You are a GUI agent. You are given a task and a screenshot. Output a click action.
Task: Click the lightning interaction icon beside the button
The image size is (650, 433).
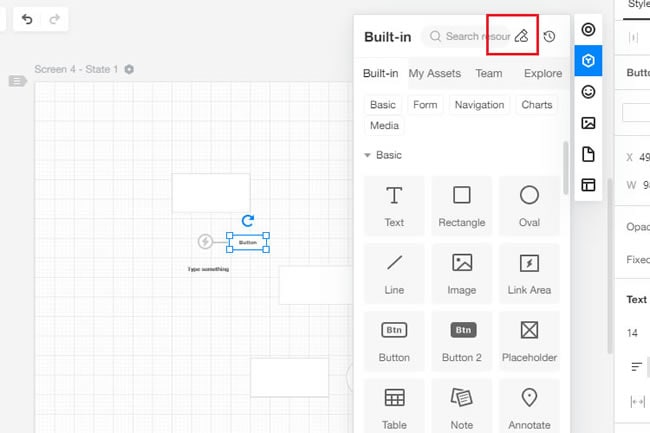point(205,242)
